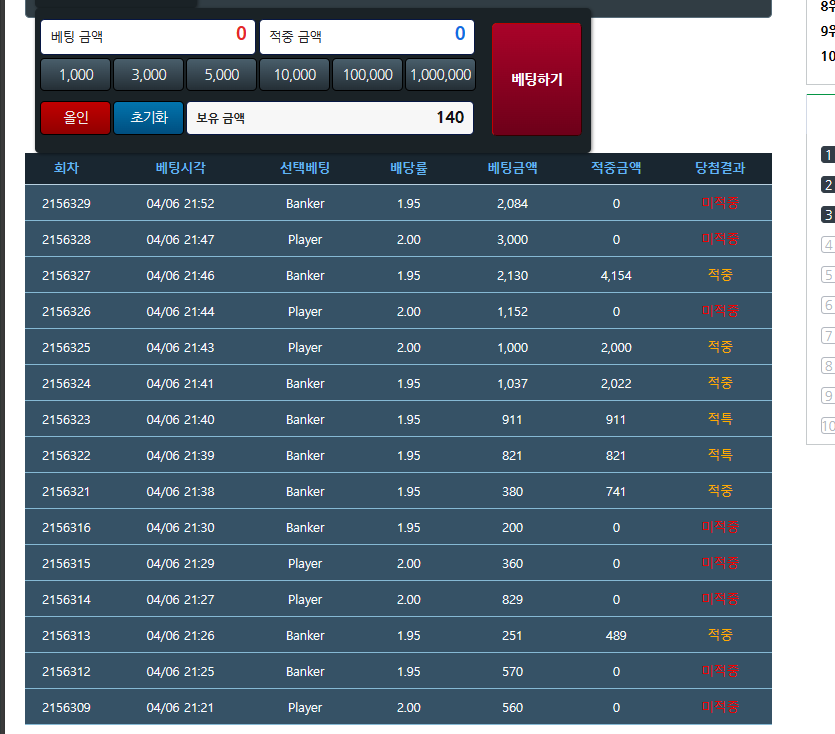Click the 1,000 bet amount chip

pos(76,75)
